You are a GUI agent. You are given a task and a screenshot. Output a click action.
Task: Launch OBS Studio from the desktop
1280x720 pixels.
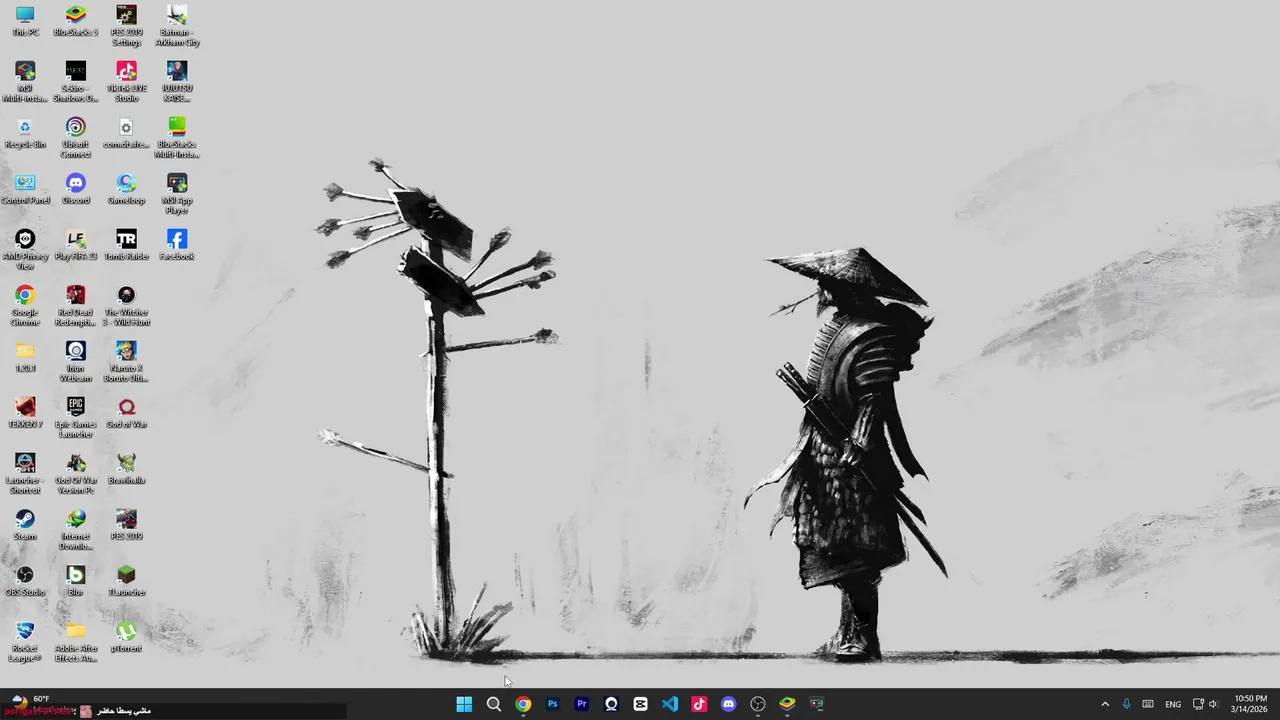[25, 581]
